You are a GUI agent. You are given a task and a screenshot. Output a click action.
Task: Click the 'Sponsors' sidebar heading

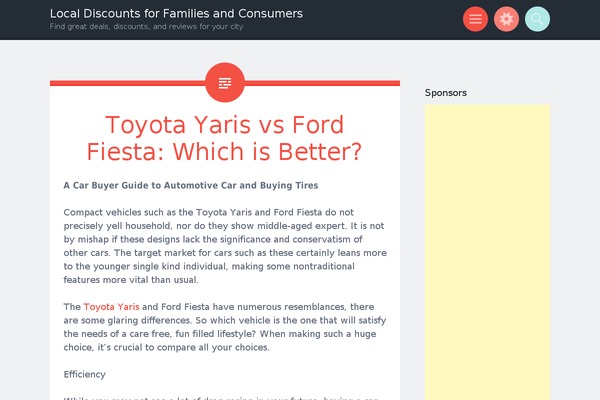446,93
